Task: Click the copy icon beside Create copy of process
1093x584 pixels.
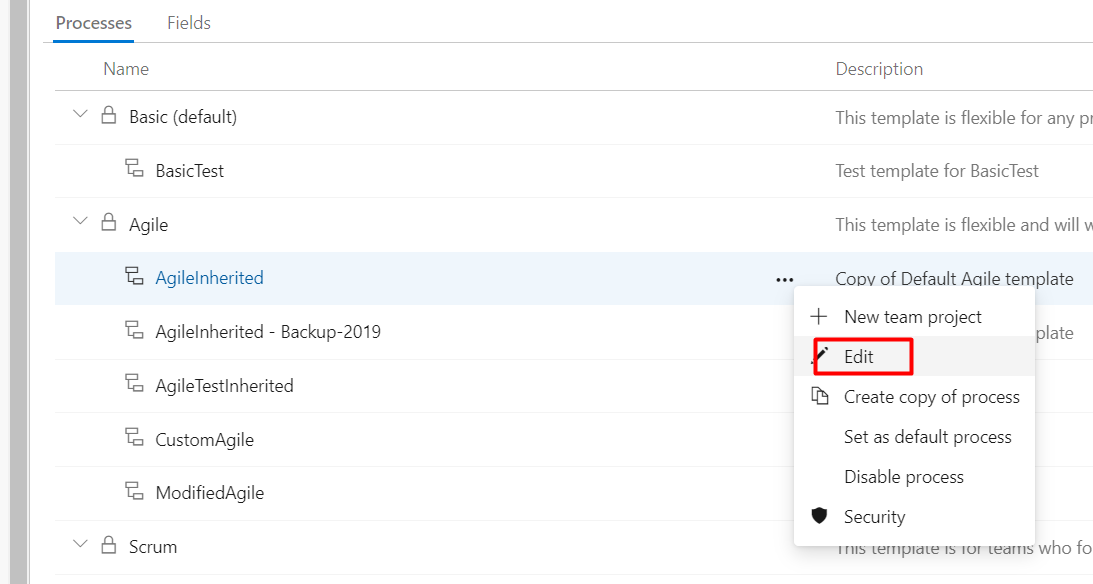Action: click(820, 396)
